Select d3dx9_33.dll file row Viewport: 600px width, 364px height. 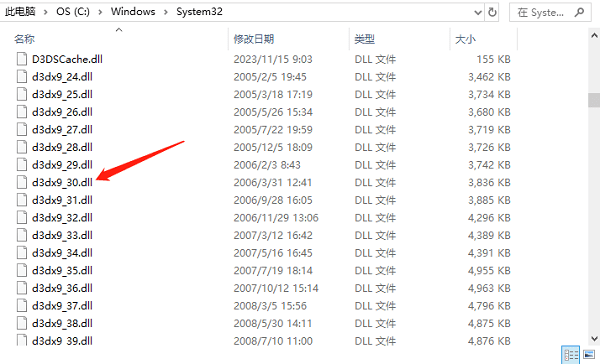[264, 235]
